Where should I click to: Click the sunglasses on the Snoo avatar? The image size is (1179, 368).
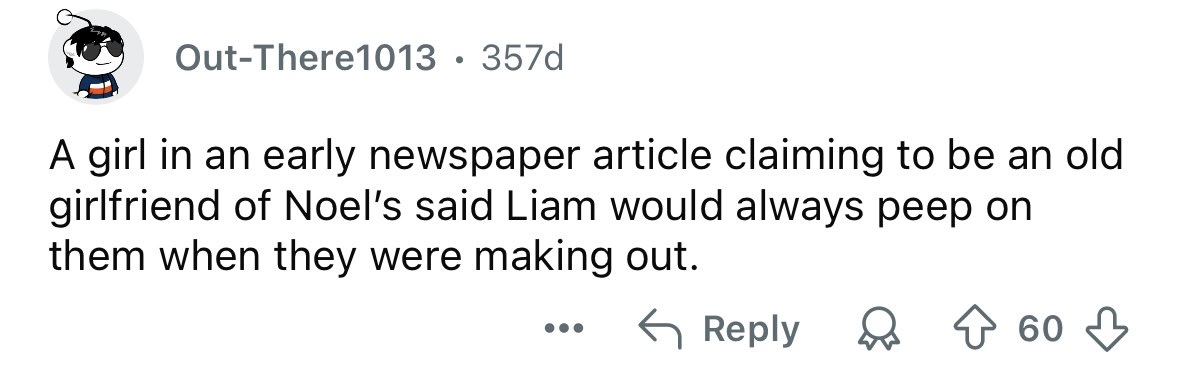click(102, 50)
